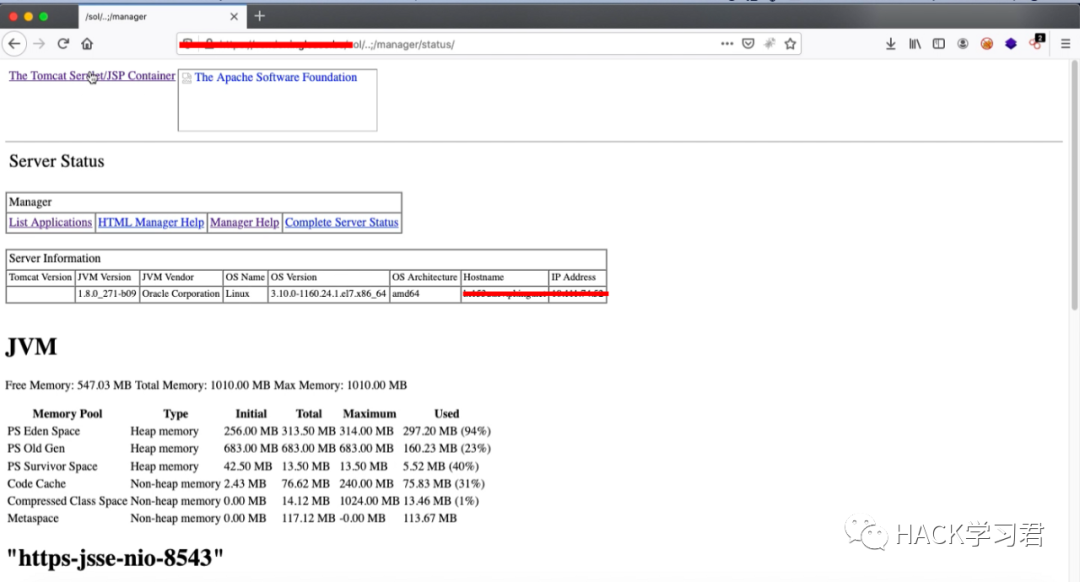Click the https-jsse-nio-8543 heading
1080x582 pixels.
coord(115,558)
